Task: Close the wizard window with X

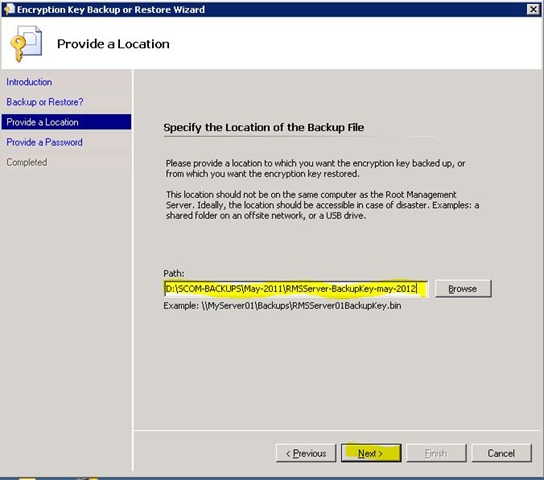Action: click(x=533, y=9)
